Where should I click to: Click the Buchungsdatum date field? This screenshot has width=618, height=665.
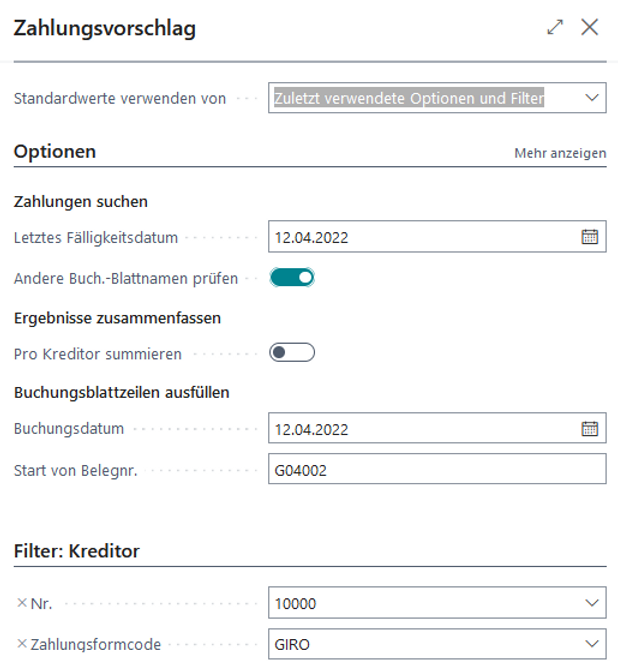click(420, 429)
